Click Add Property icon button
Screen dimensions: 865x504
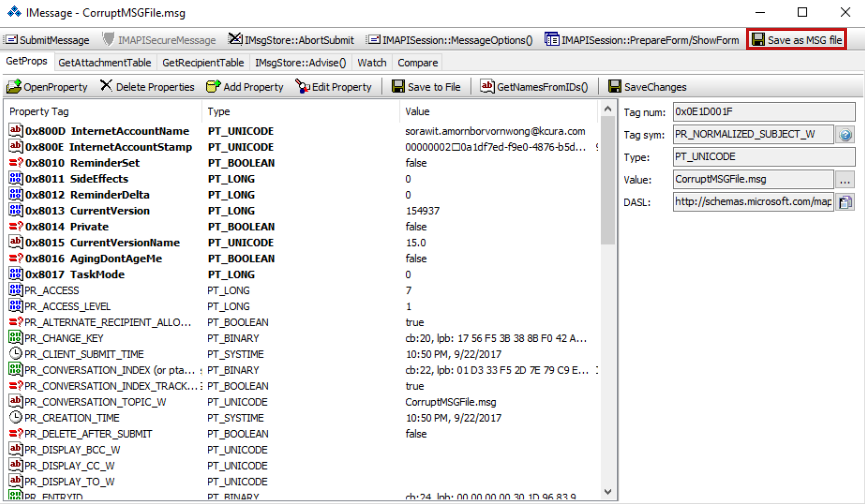tap(213, 87)
